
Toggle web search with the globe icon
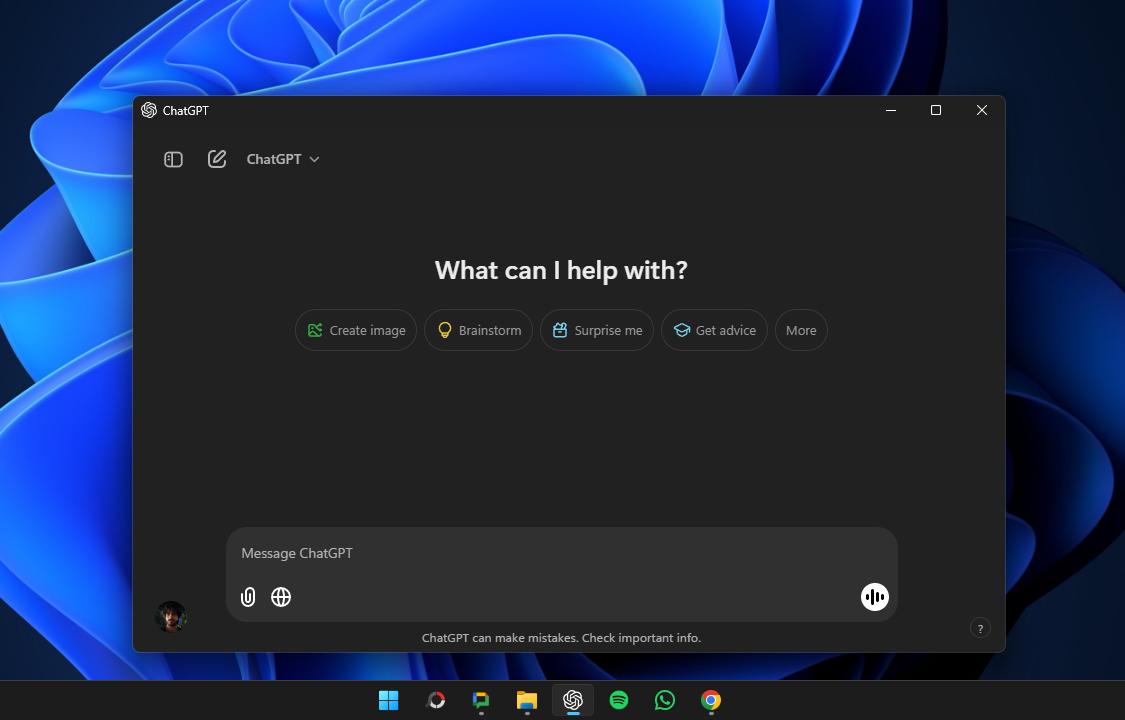(x=281, y=597)
